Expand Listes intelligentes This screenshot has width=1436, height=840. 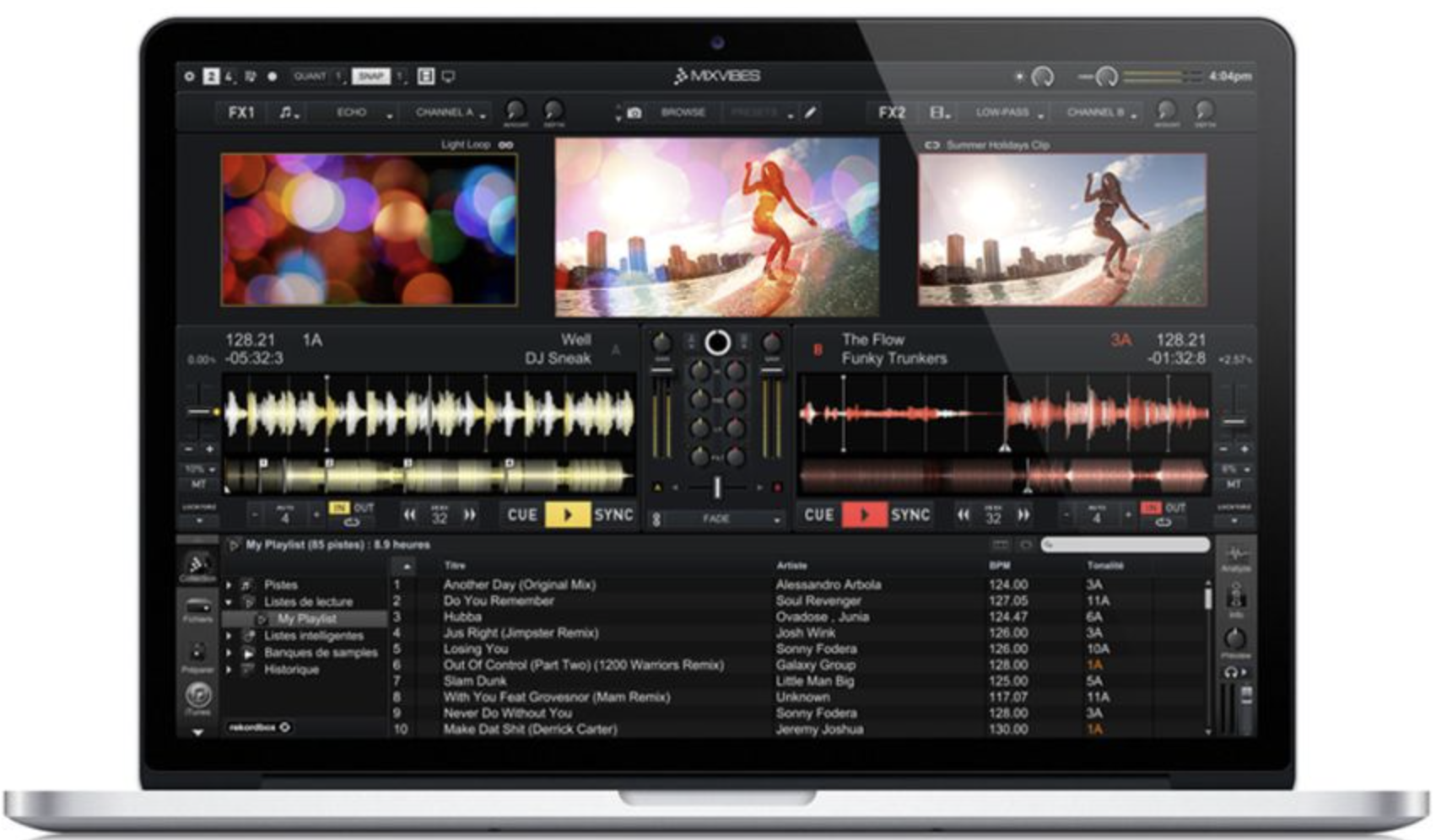(x=229, y=636)
